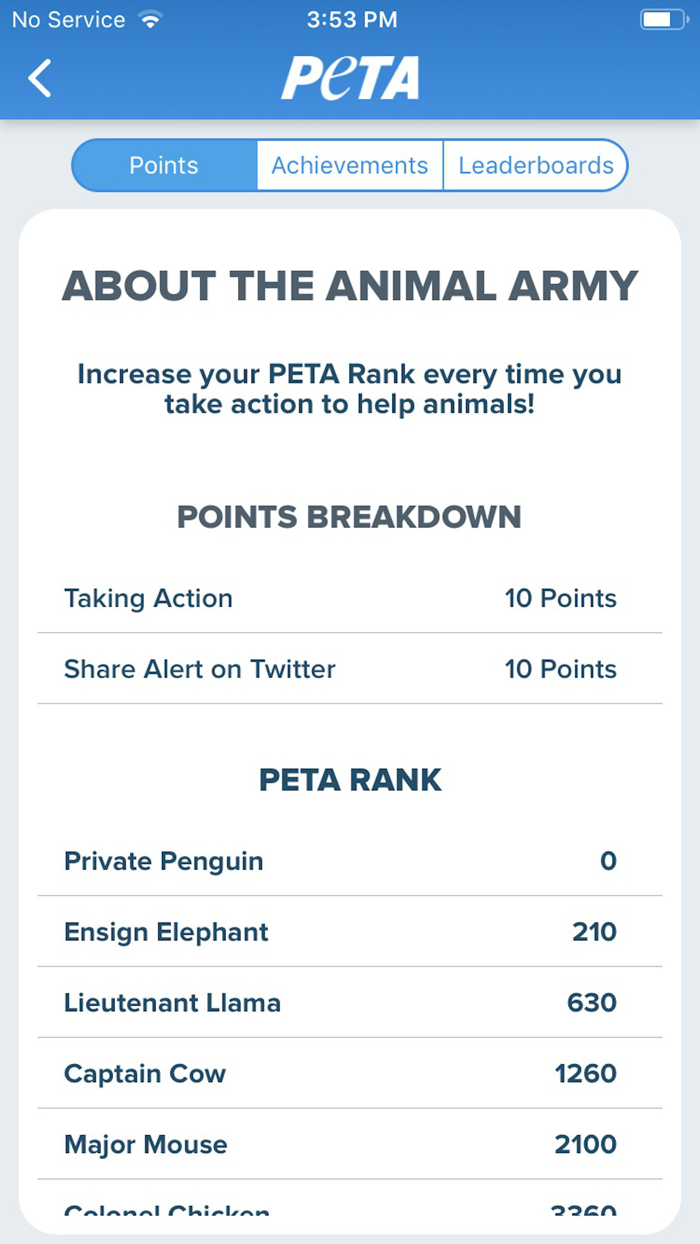Select the Points tab
The height and width of the screenshot is (1244, 700).
click(x=163, y=165)
